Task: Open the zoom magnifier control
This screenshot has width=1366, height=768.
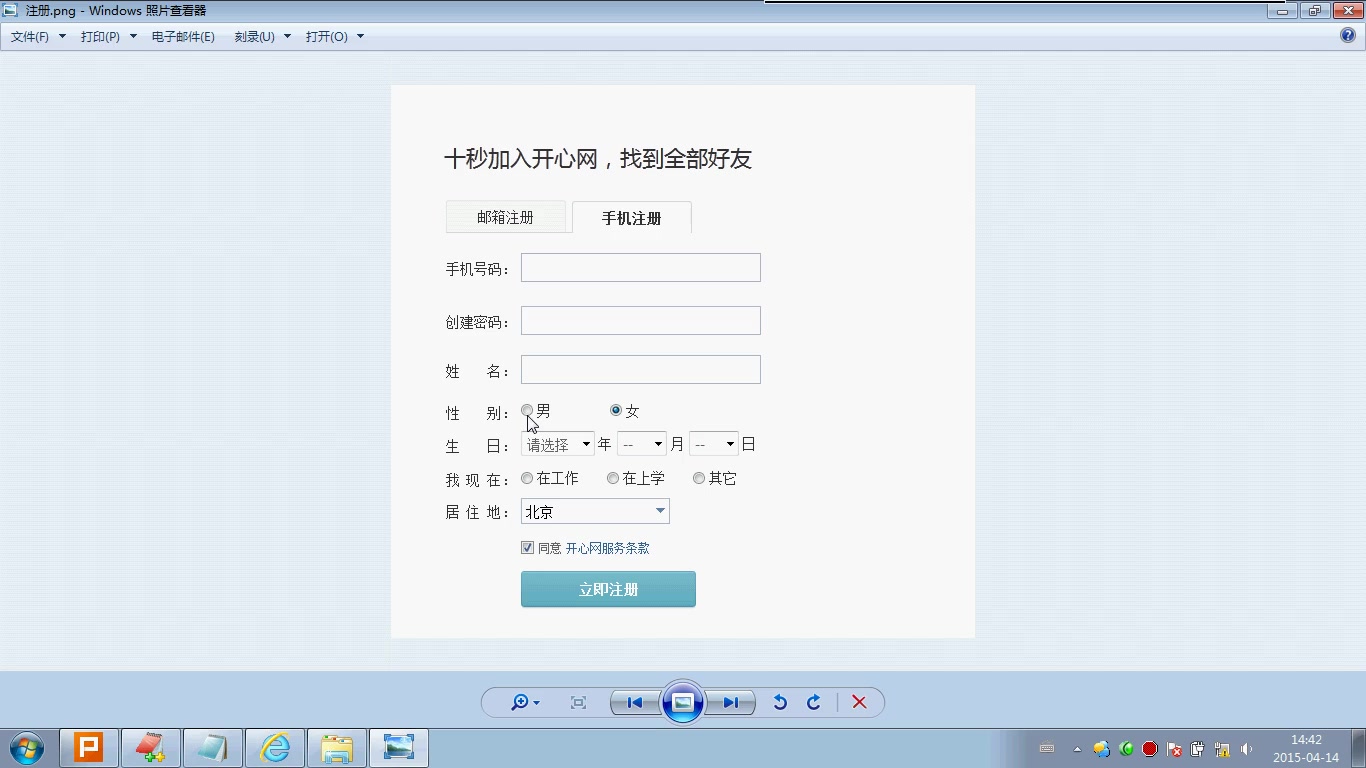Action: [525, 703]
